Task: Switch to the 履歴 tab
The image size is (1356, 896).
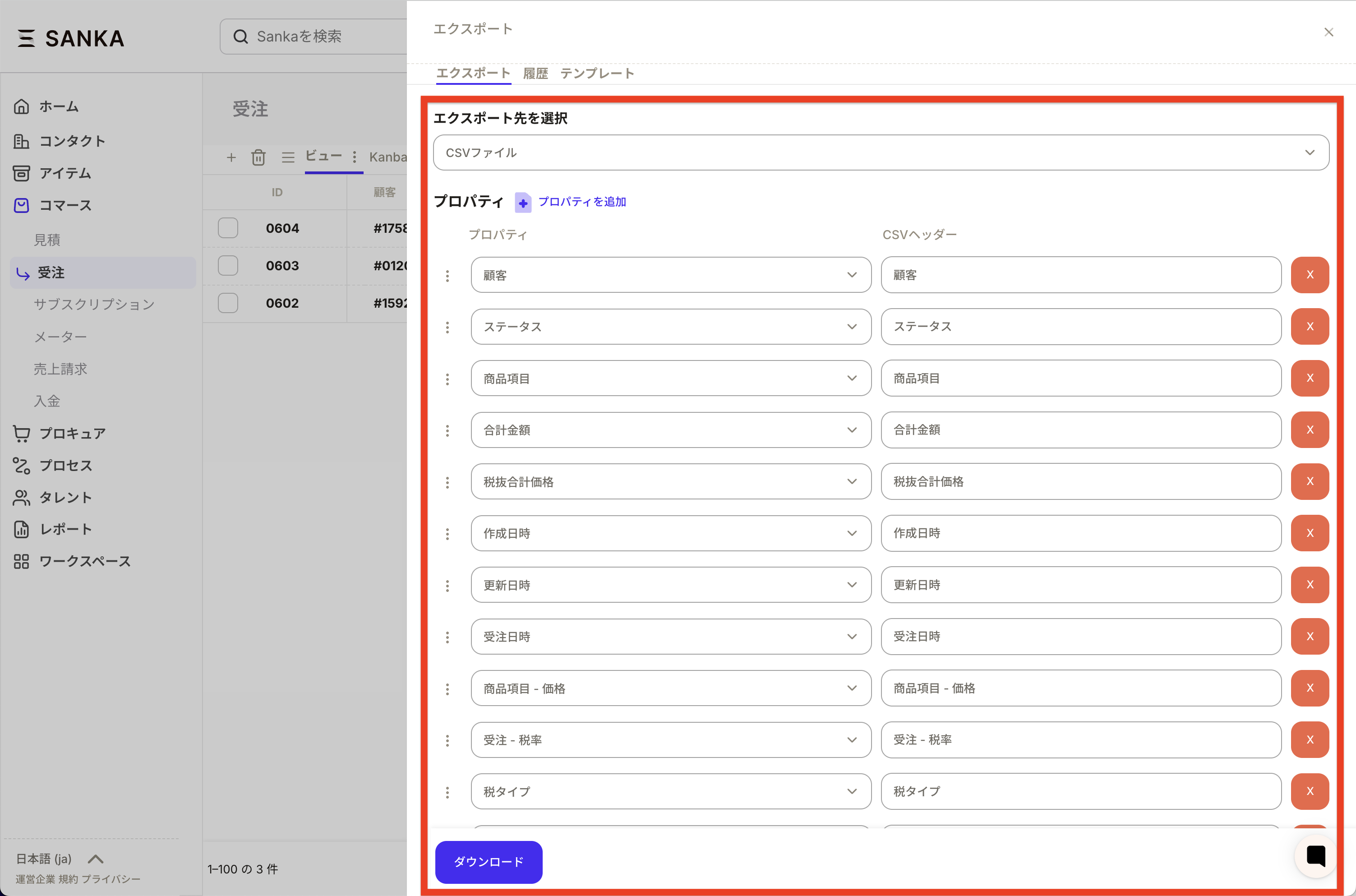Action: 535,74
